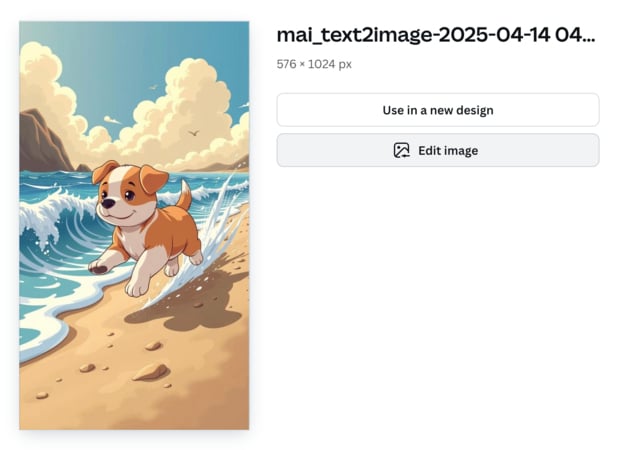
Task: Click the largest pebble on the sand
Action: pos(150,372)
